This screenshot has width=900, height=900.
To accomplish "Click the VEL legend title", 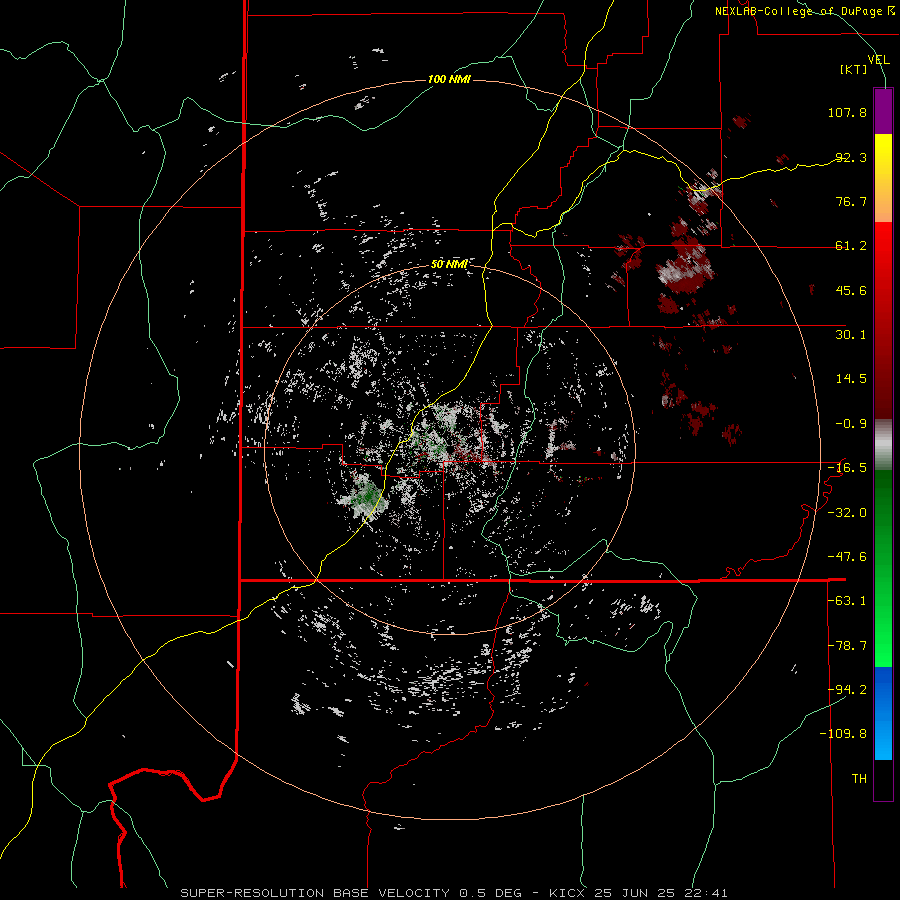I will coord(878,60).
